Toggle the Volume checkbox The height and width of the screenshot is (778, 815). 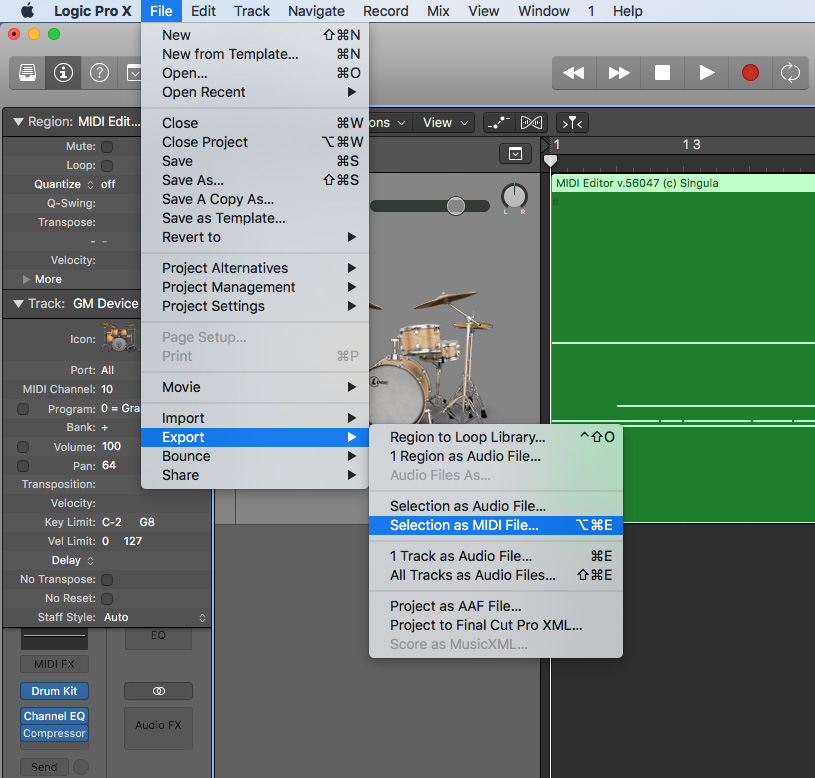[x=23, y=447]
